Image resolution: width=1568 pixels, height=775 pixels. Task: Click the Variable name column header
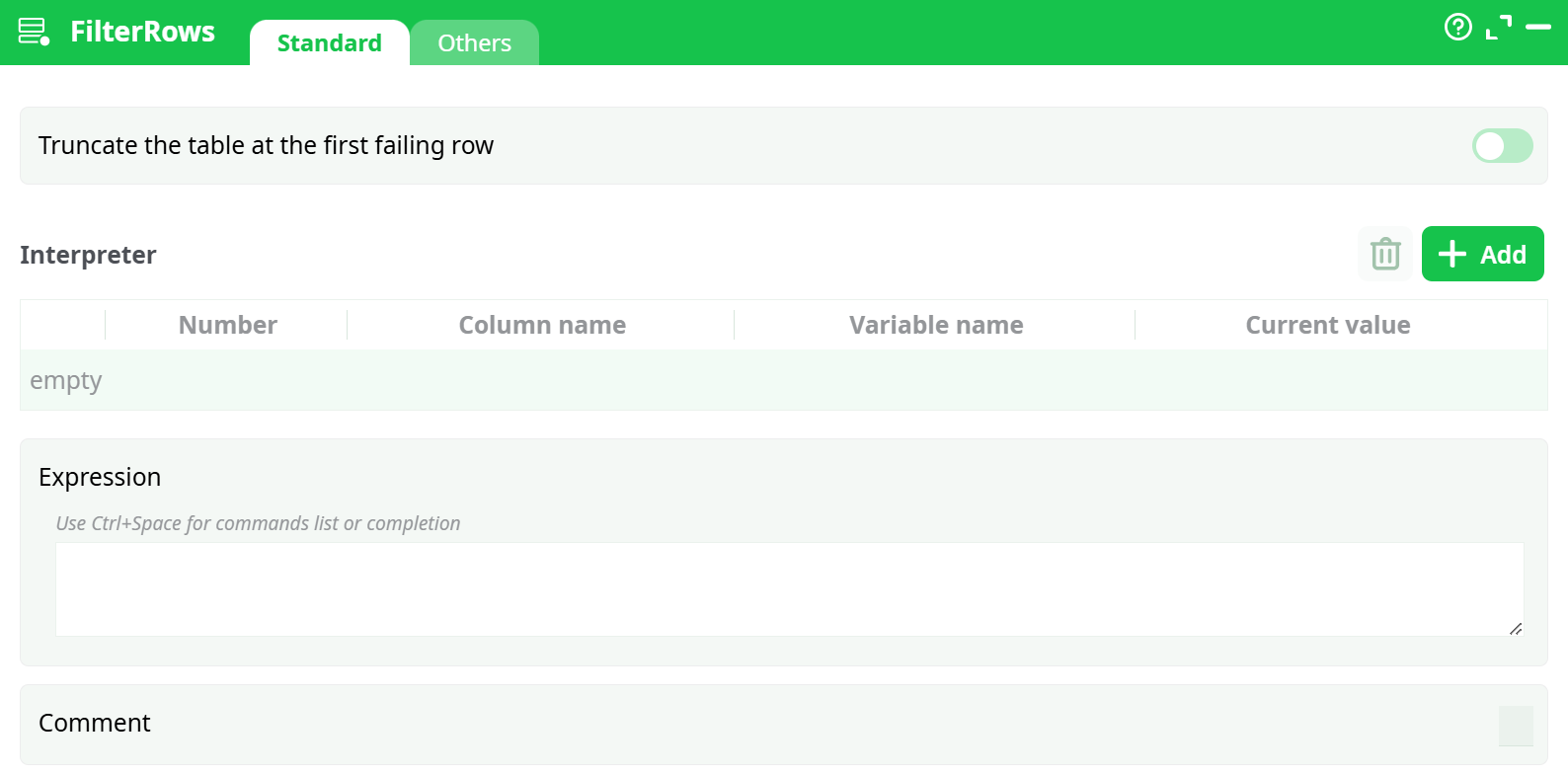[935, 325]
